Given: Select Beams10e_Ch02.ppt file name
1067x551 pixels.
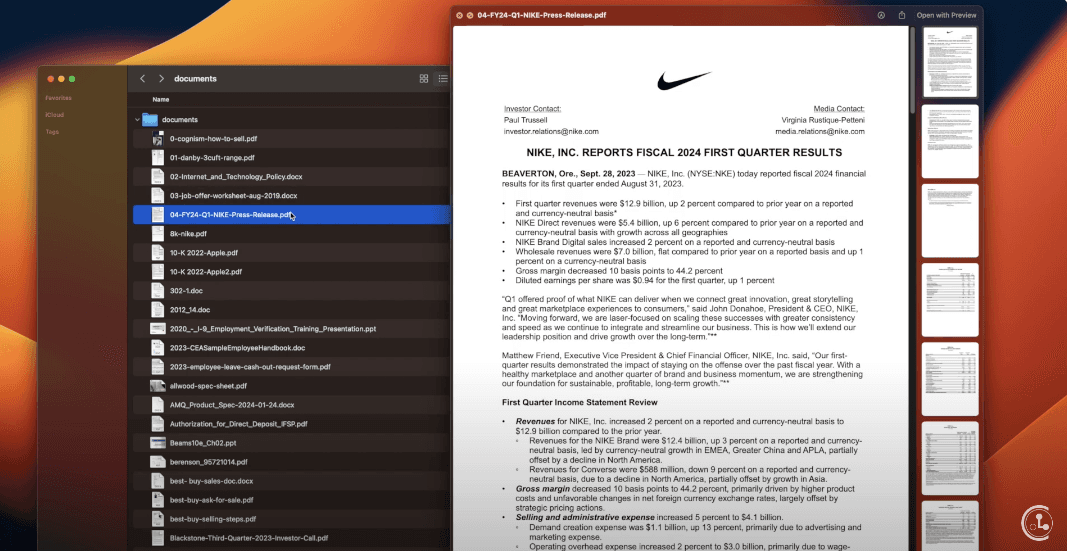Looking at the screenshot, I should (x=203, y=444).
